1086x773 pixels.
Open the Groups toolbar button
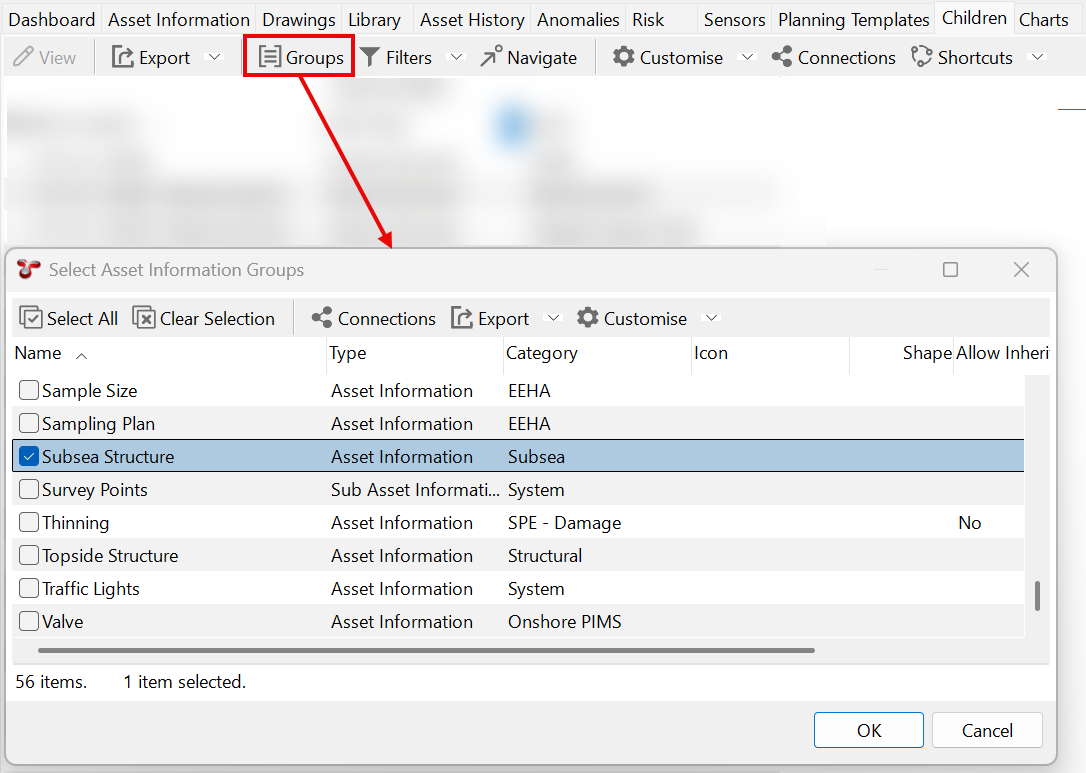[x=300, y=57]
